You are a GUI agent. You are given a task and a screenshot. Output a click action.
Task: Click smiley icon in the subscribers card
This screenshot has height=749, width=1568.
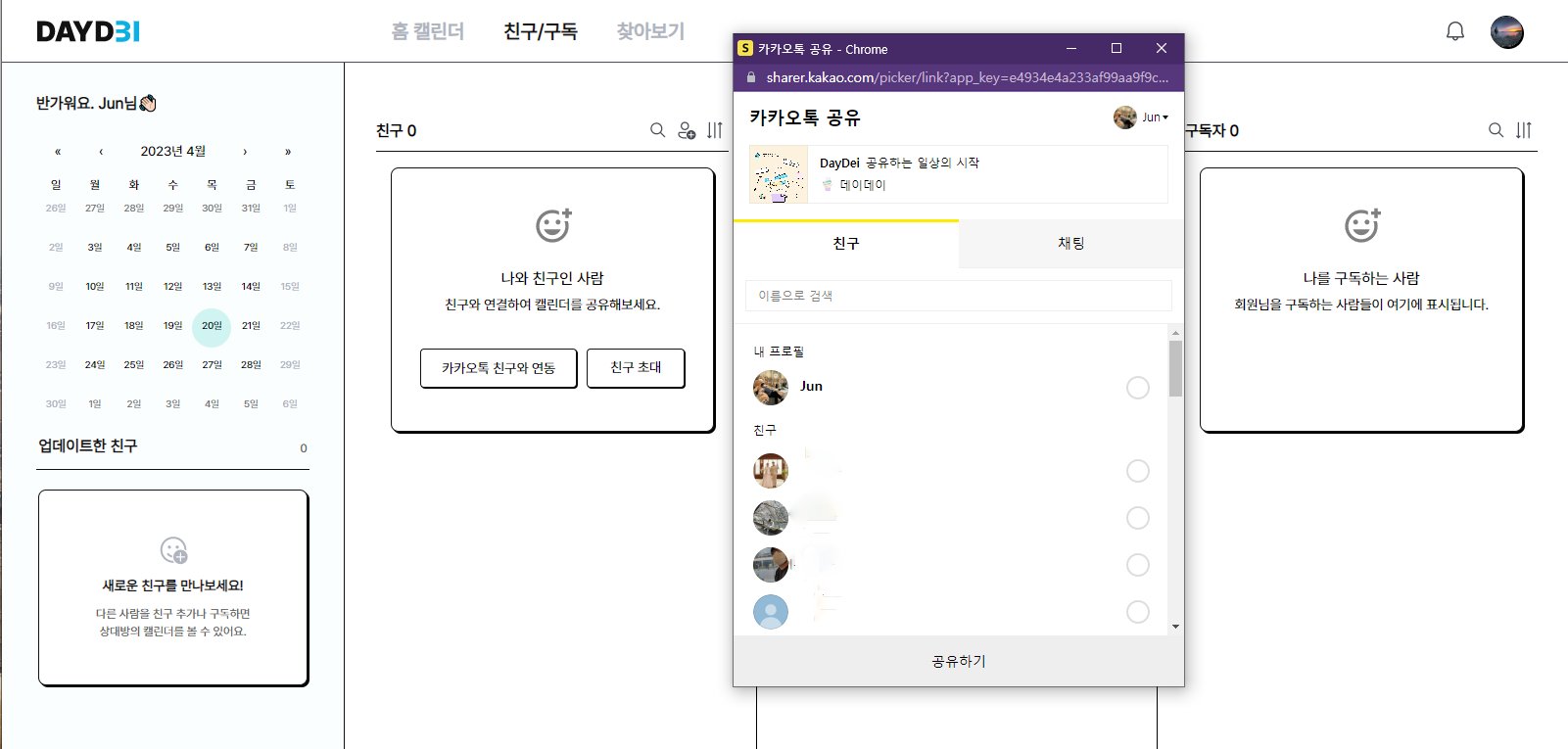pyautogui.click(x=1362, y=225)
